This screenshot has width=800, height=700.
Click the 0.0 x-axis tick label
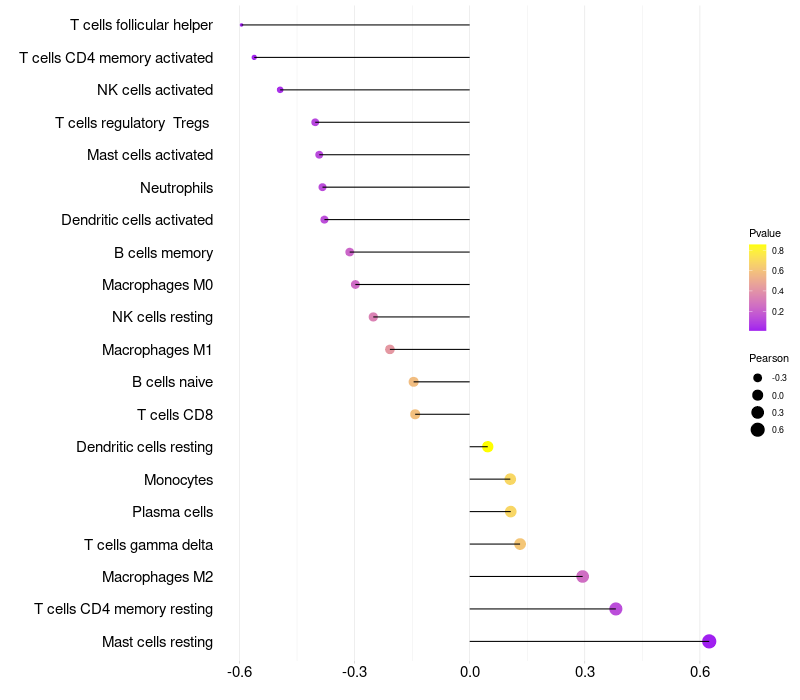(x=469, y=672)
